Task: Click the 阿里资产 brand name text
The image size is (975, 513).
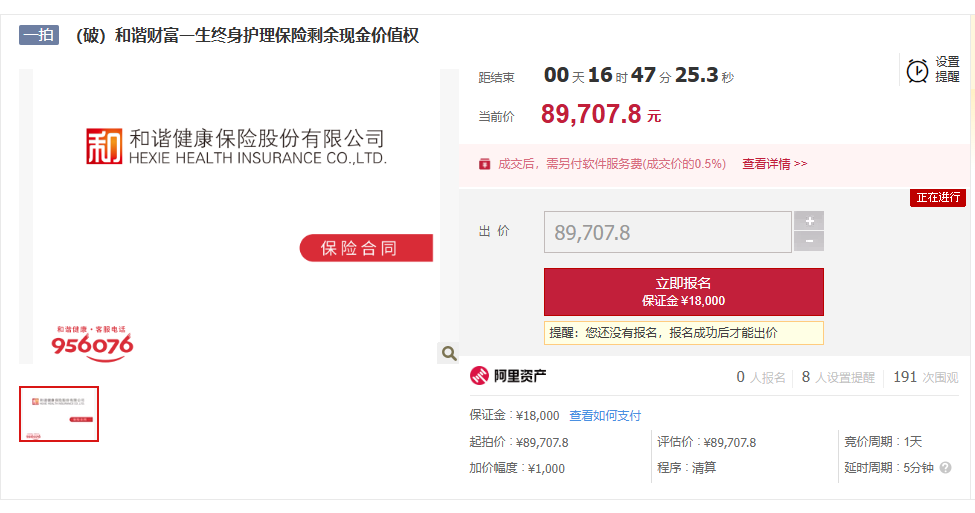Action: coord(520,376)
